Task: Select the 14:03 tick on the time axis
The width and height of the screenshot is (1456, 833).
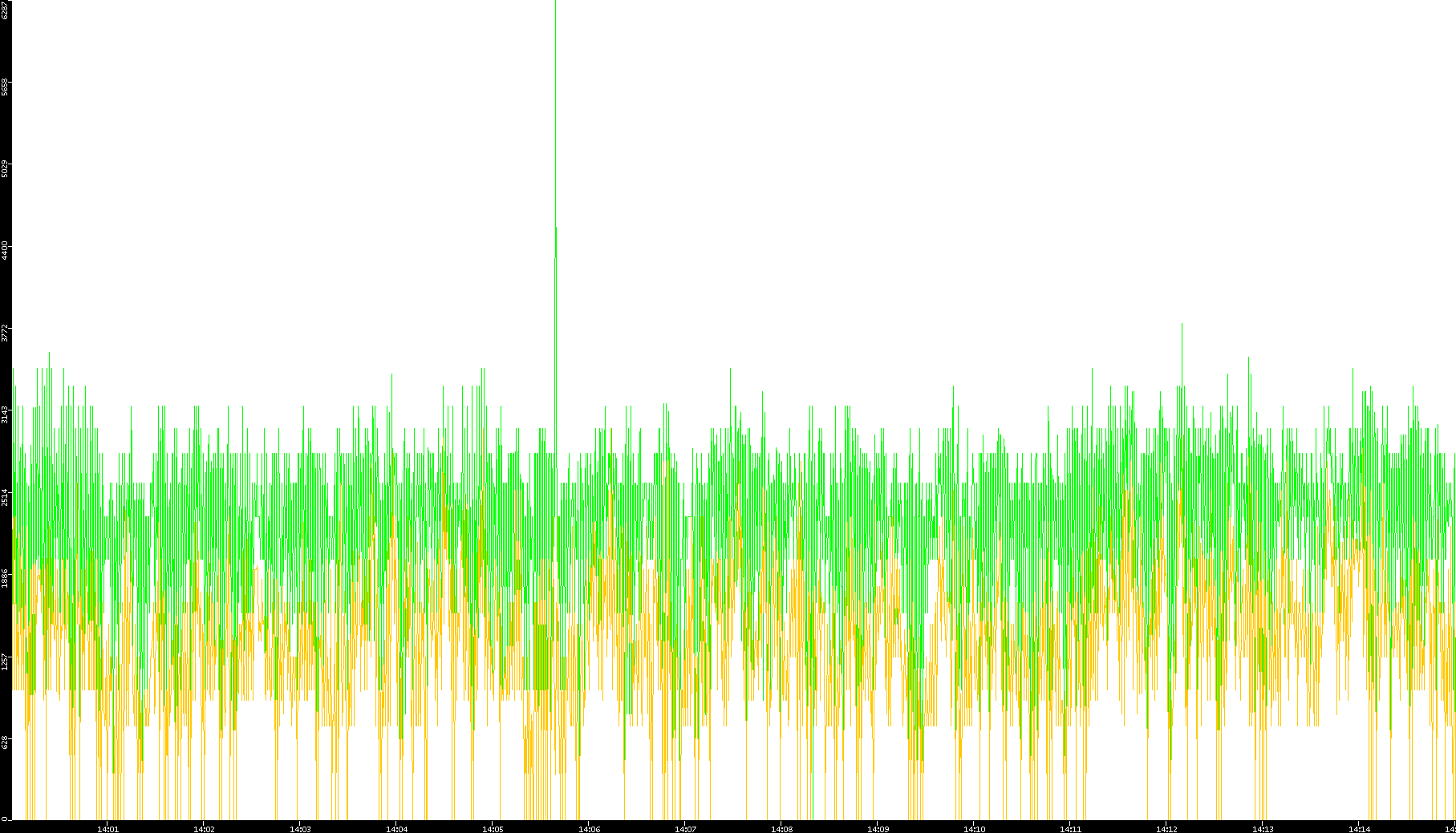Action: [x=300, y=828]
